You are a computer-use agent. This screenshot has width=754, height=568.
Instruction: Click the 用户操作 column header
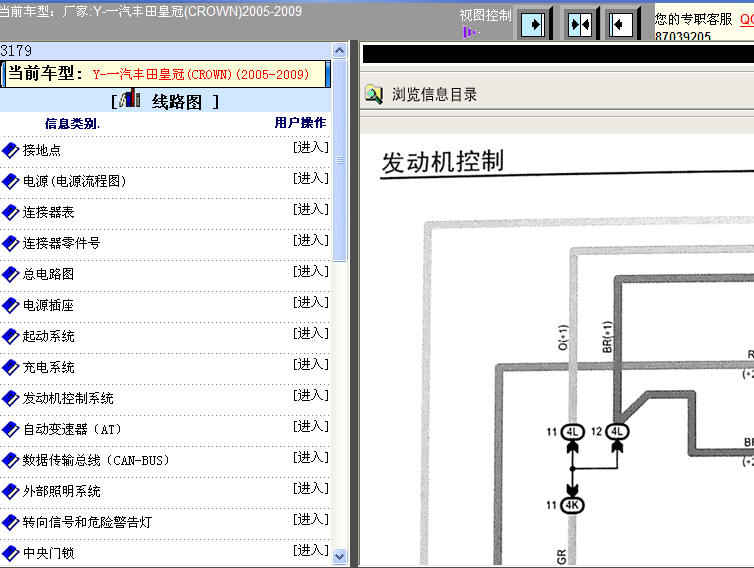(x=301, y=123)
